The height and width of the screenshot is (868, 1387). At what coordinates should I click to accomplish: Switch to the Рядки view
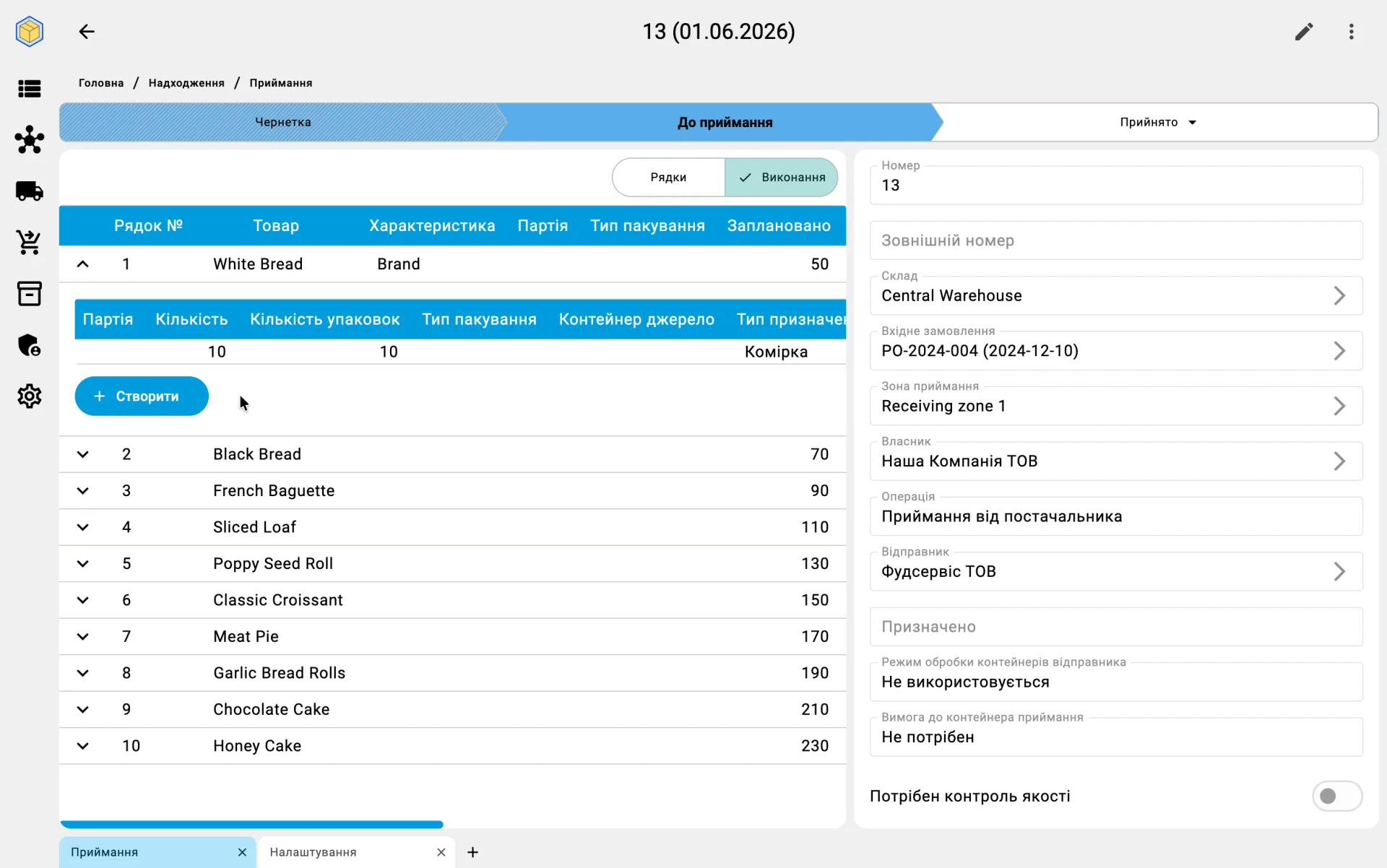click(668, 178)
